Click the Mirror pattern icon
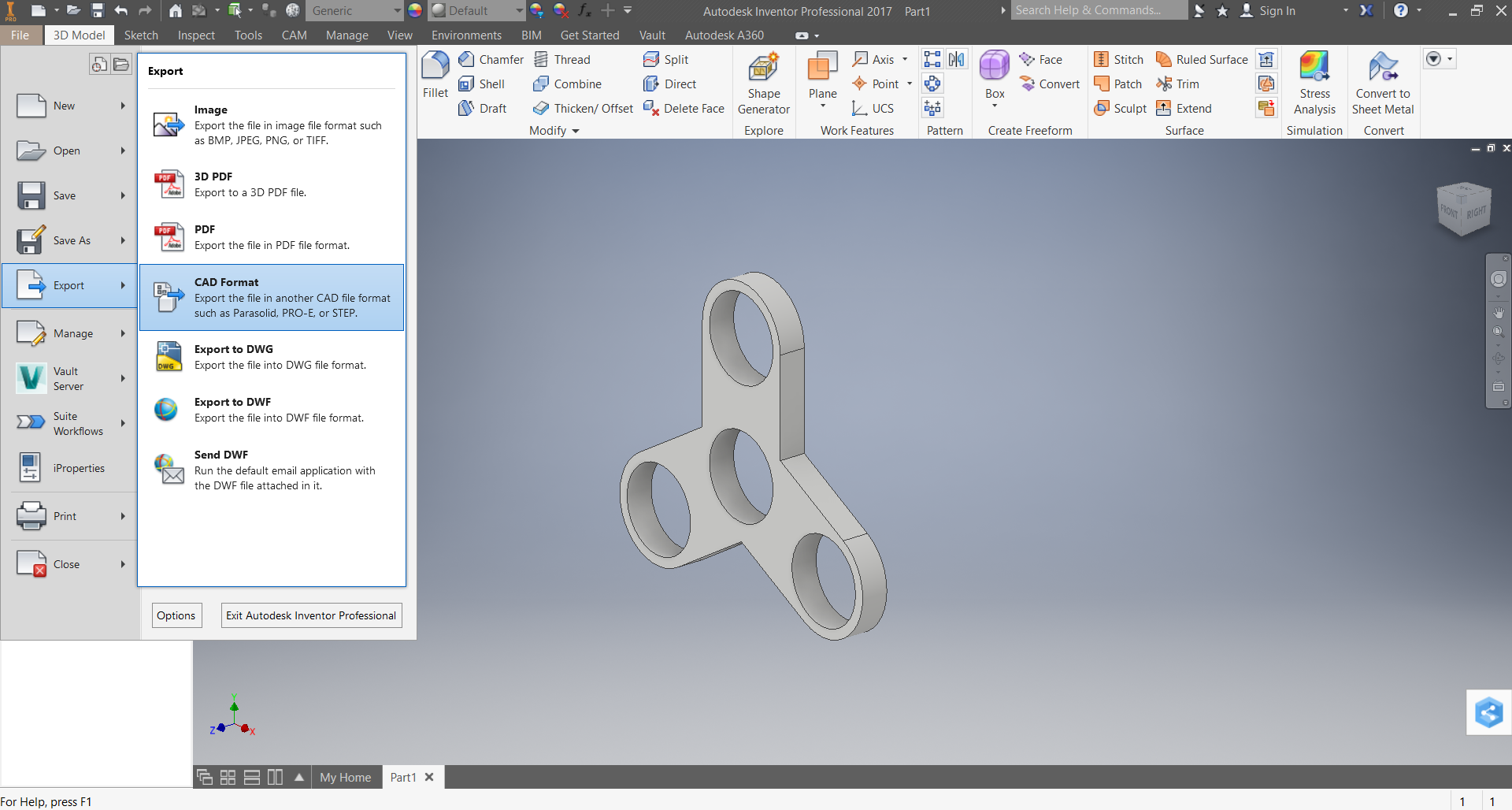The width and height of the screenshot is (1512, 810). [x=957, y=60]
